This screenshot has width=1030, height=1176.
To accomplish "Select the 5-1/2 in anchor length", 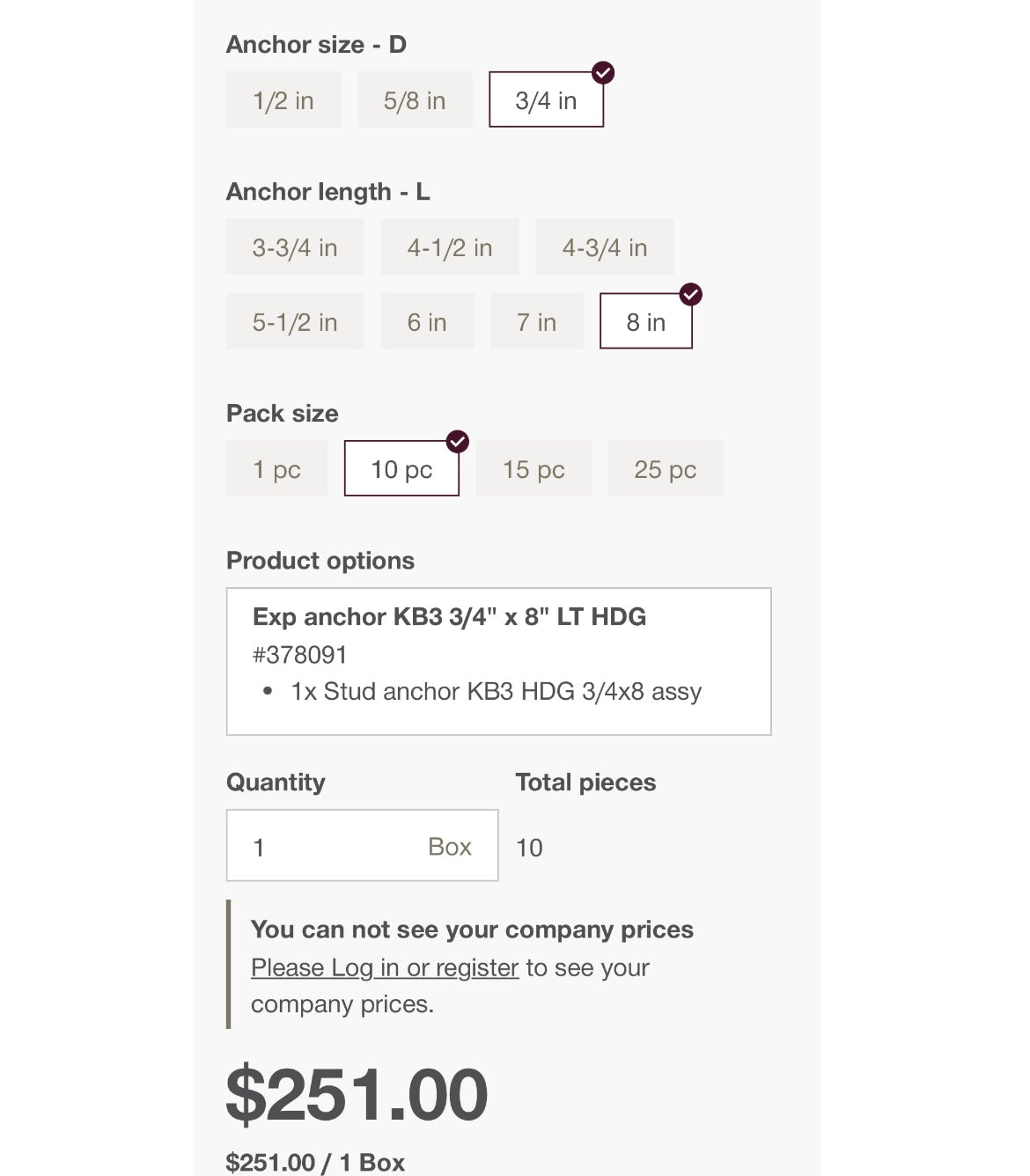I will click(295, 322).
